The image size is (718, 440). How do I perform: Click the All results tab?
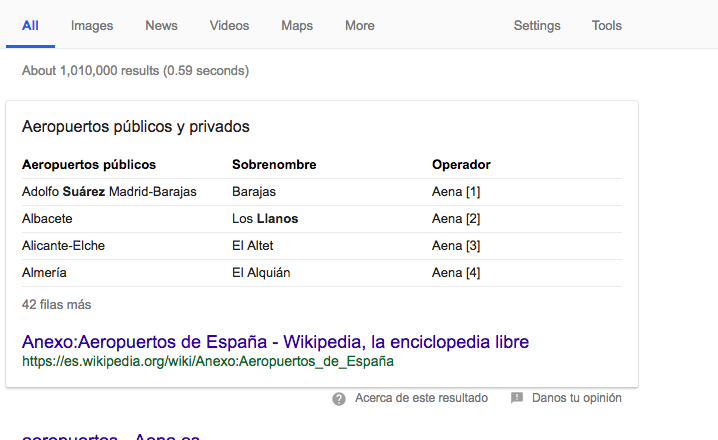30,26
